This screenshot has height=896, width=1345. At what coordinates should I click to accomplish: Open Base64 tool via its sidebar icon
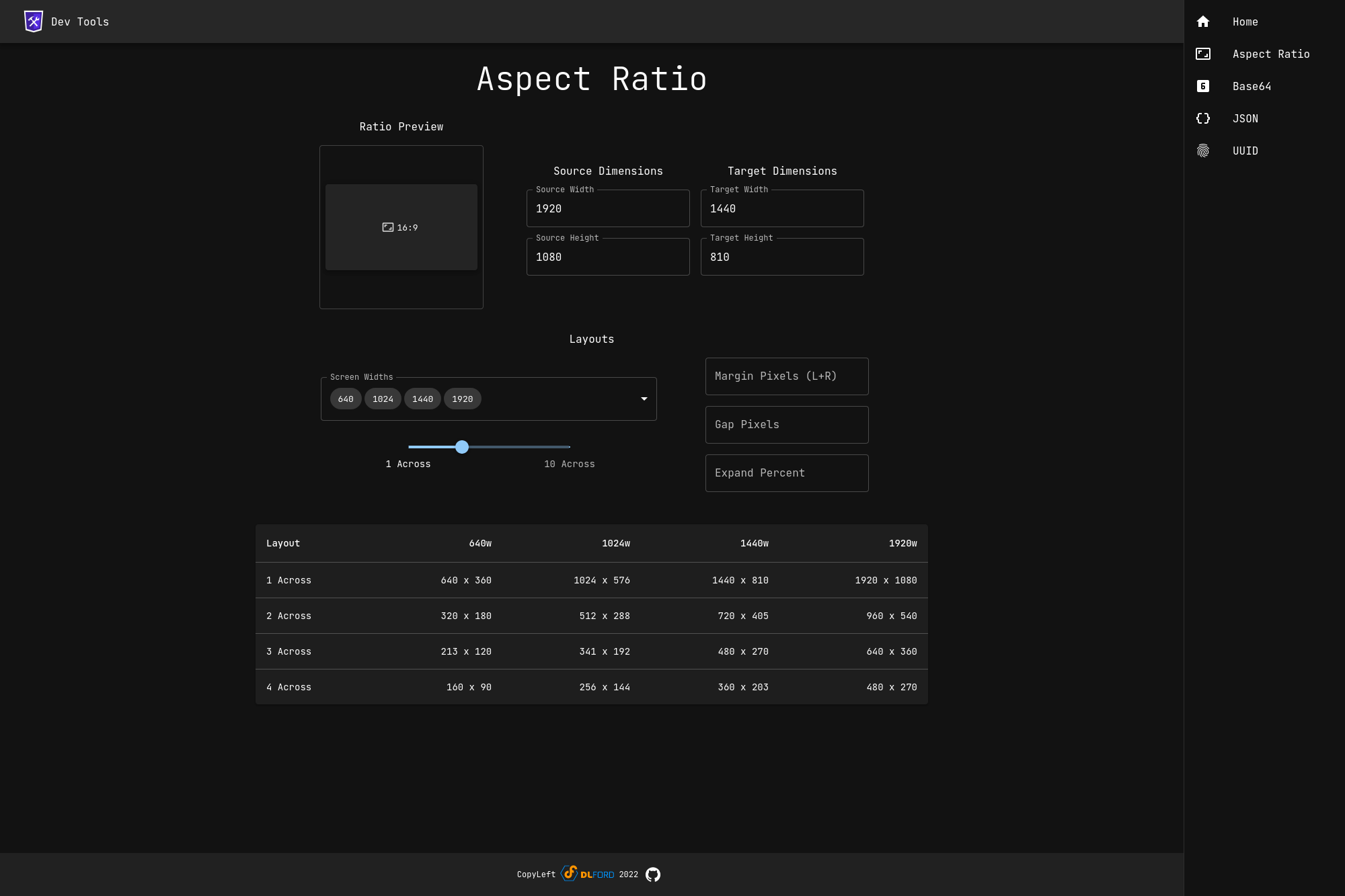pyautogui.click(x=1203, y=86)
